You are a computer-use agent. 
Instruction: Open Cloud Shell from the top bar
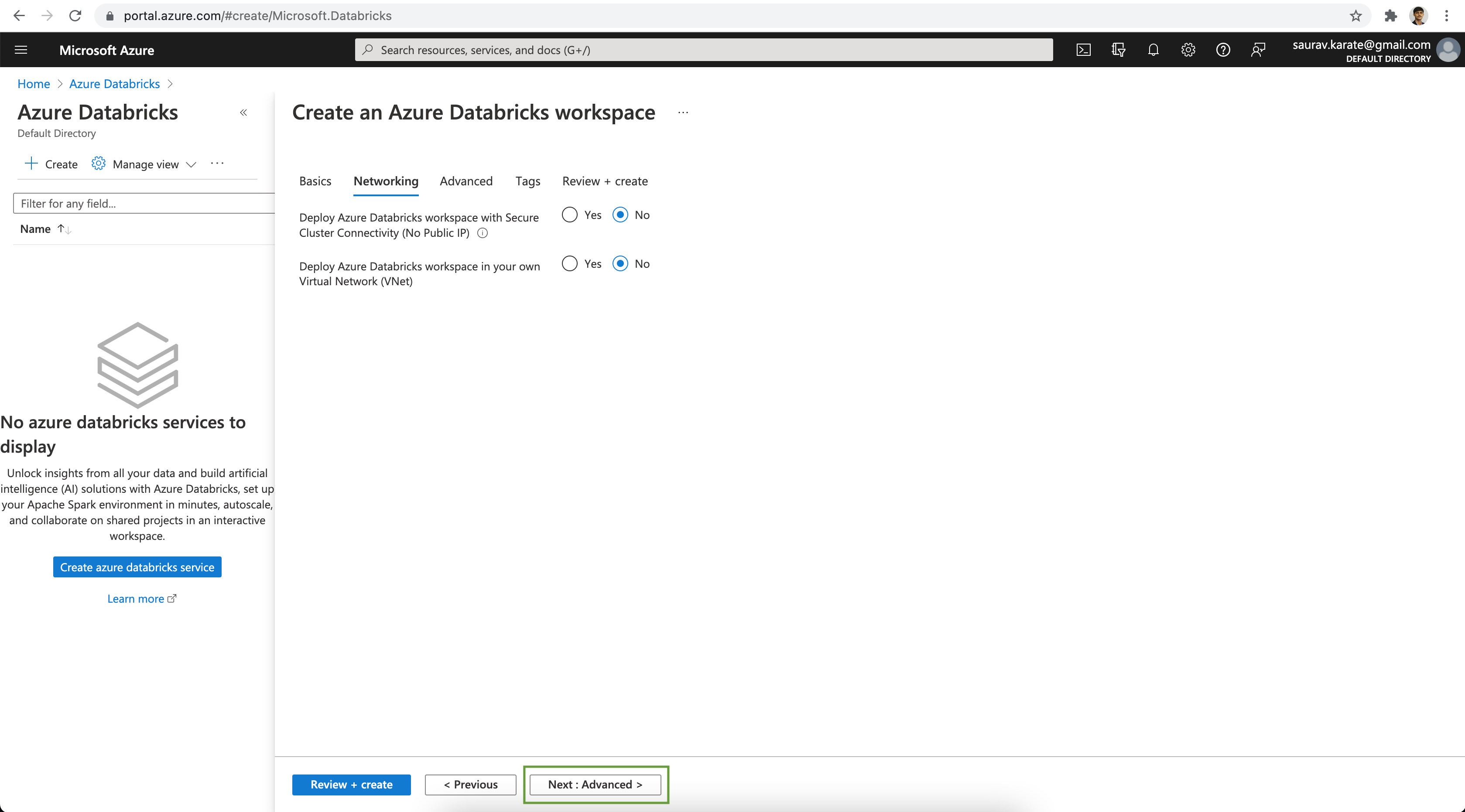[x=1083, y=50]
